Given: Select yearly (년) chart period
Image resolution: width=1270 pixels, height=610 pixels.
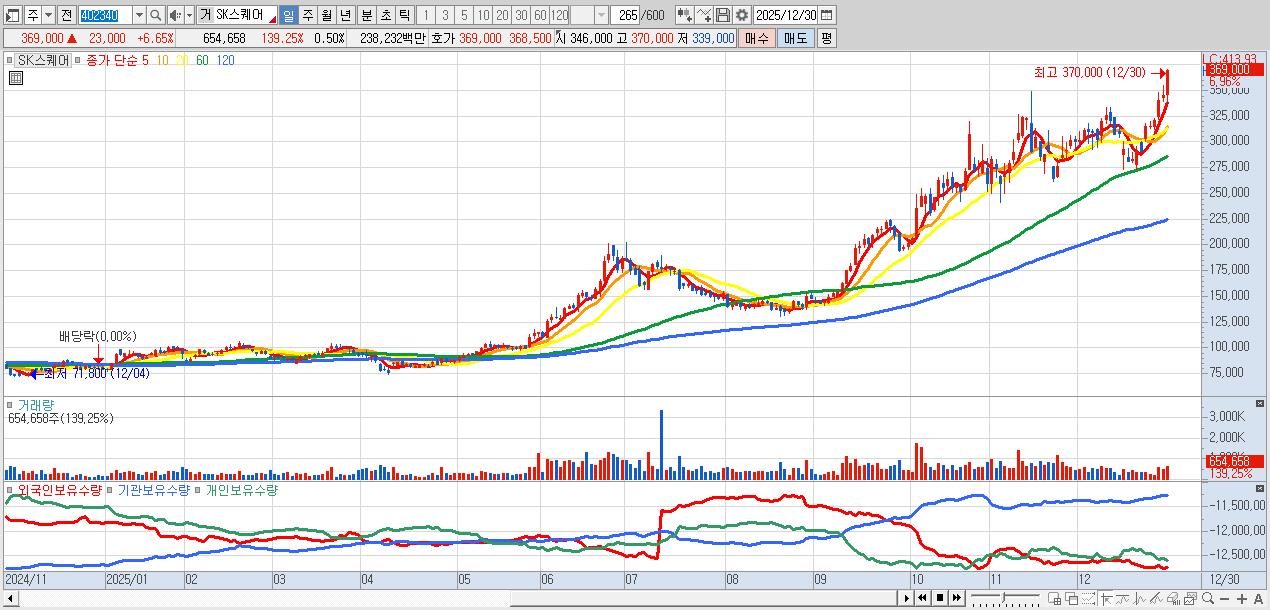Looking at the screenshot, I should 345,15.
